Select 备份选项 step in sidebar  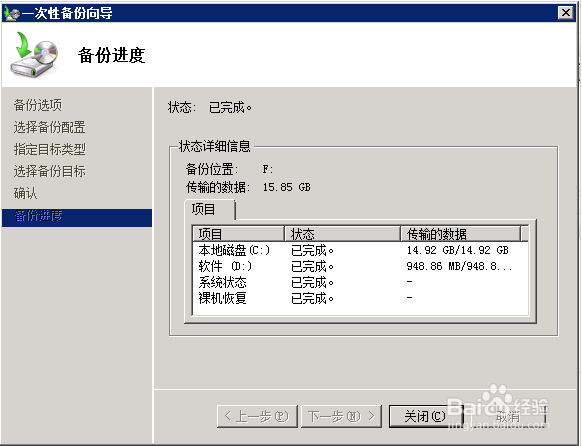38,105
